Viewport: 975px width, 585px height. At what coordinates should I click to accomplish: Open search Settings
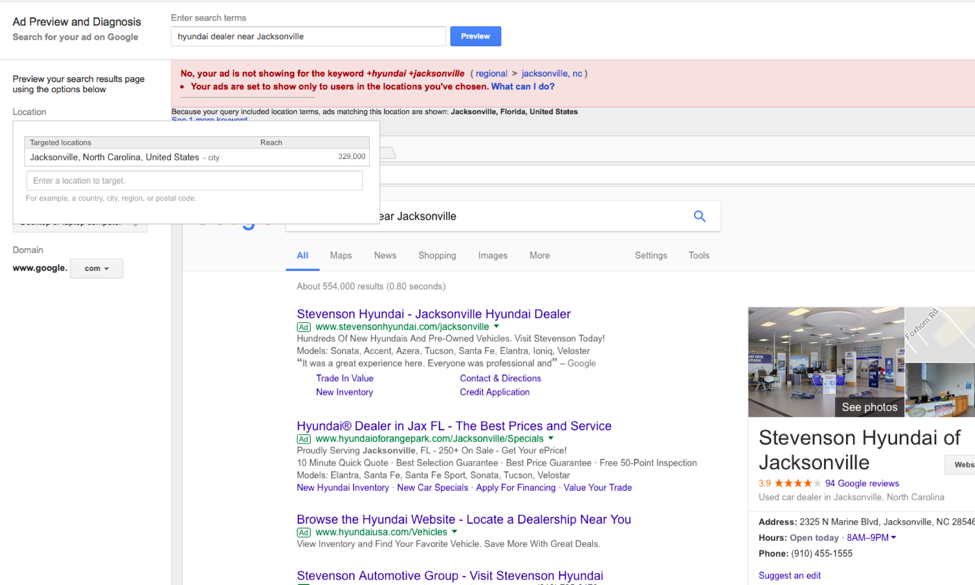(x=650, y=256)
